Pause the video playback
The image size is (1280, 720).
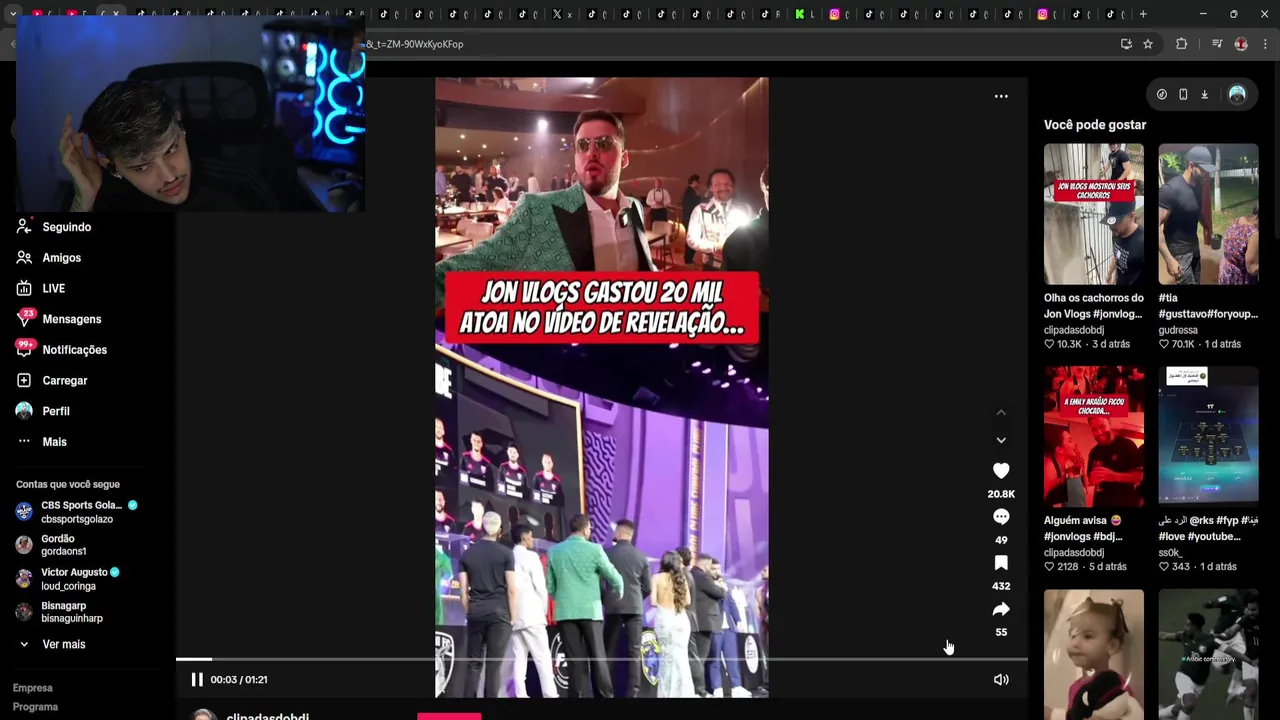coord(197,680)
